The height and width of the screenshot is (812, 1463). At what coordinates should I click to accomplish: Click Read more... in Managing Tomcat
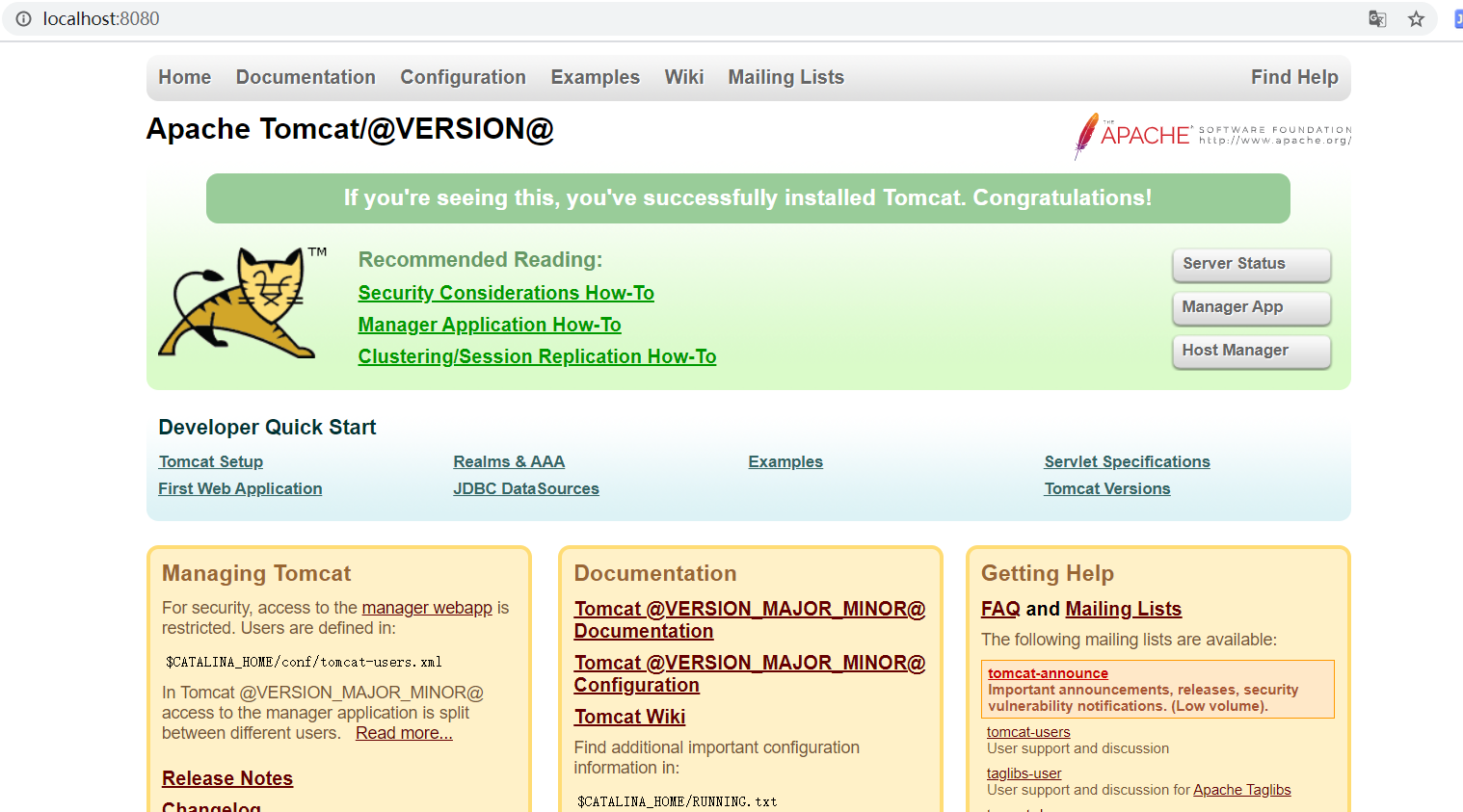click(404, 733)
